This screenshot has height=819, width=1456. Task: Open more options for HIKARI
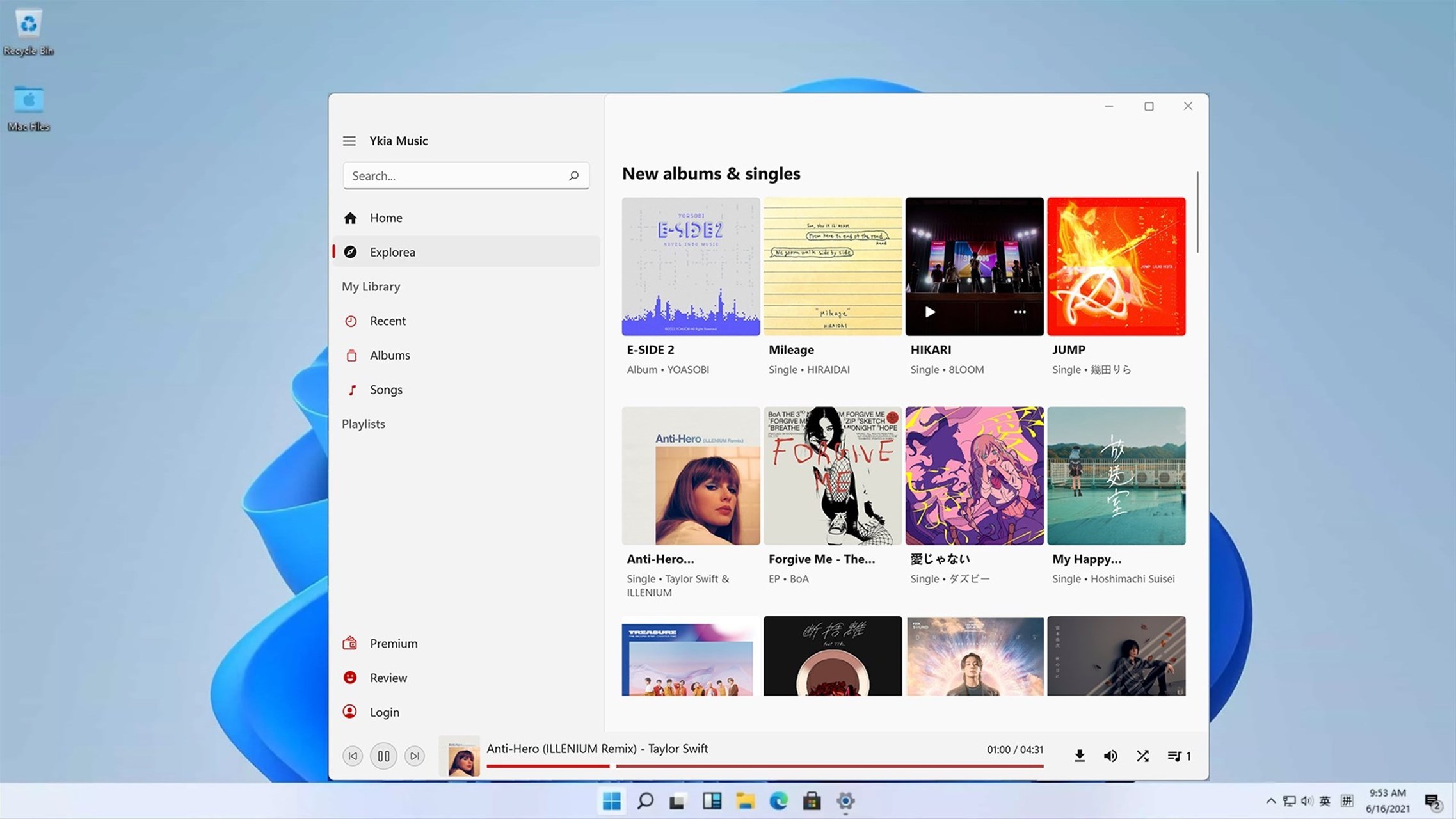pos(1020,312)
